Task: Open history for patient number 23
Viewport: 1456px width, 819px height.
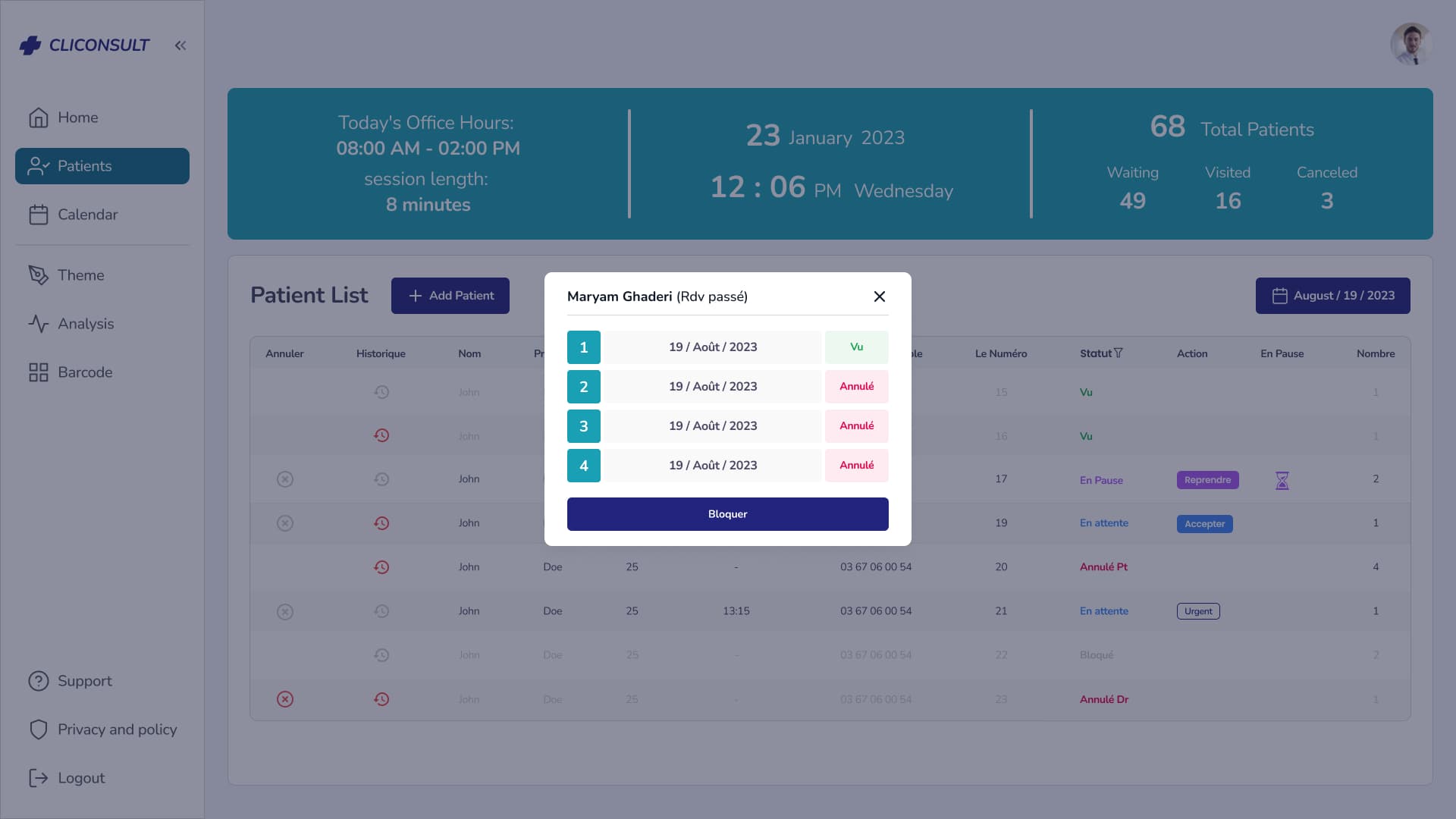Action: (x=381, y=699)
